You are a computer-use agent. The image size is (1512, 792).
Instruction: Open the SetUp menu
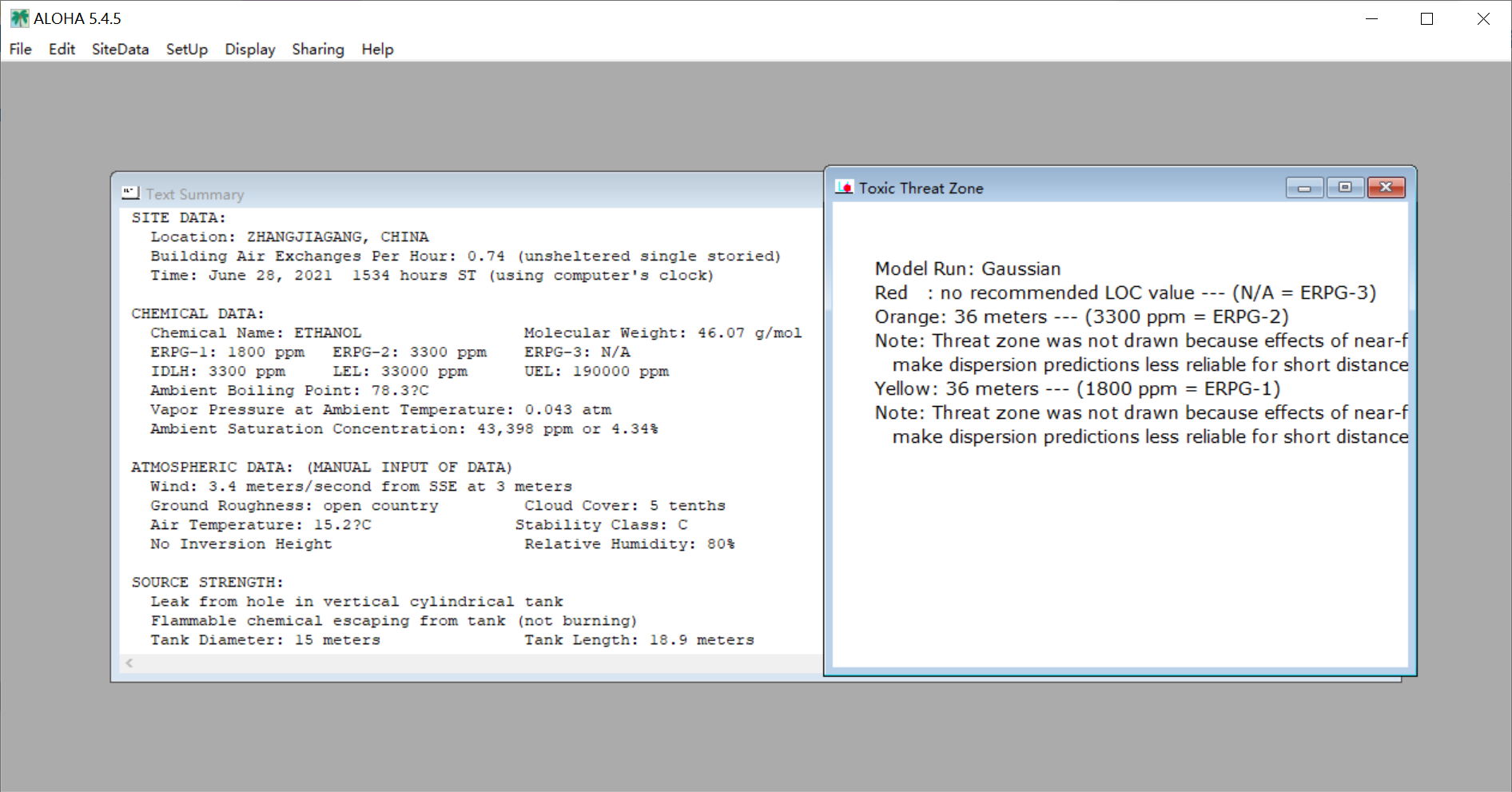click(x=187, y=50)
